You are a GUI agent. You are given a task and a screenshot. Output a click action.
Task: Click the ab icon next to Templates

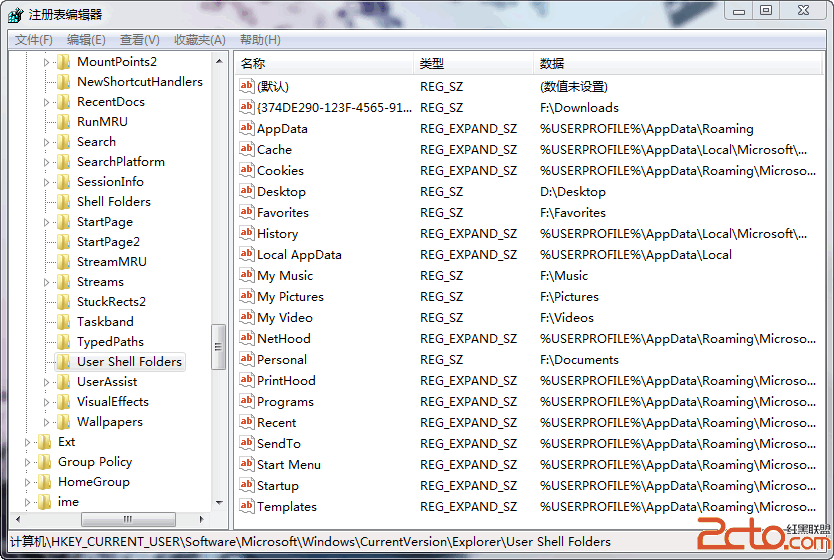tap(246, 506)
